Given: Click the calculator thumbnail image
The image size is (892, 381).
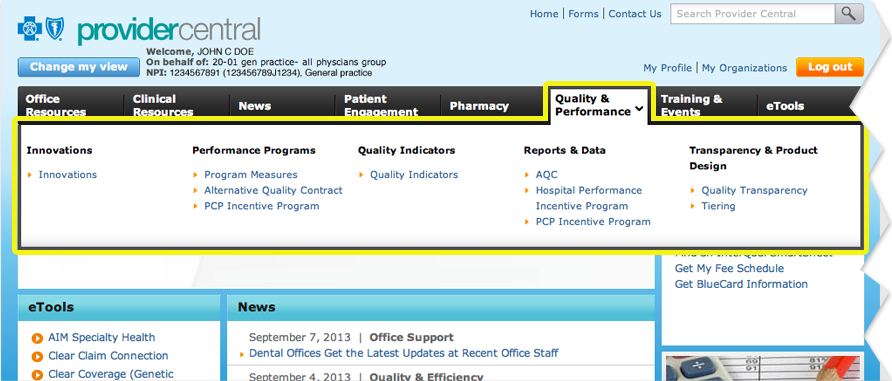Looking at the screenshot, I should (x=764, y=367).
